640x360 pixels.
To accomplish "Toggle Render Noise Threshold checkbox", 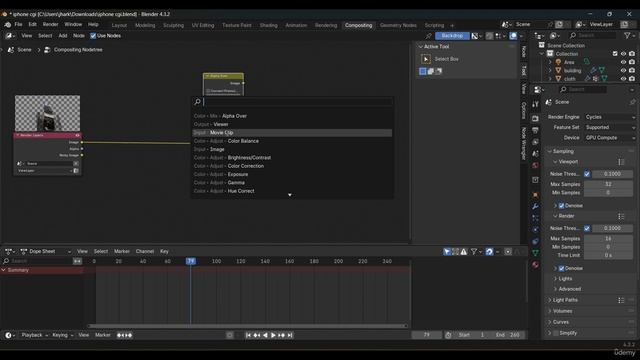I will pos(587,228).
